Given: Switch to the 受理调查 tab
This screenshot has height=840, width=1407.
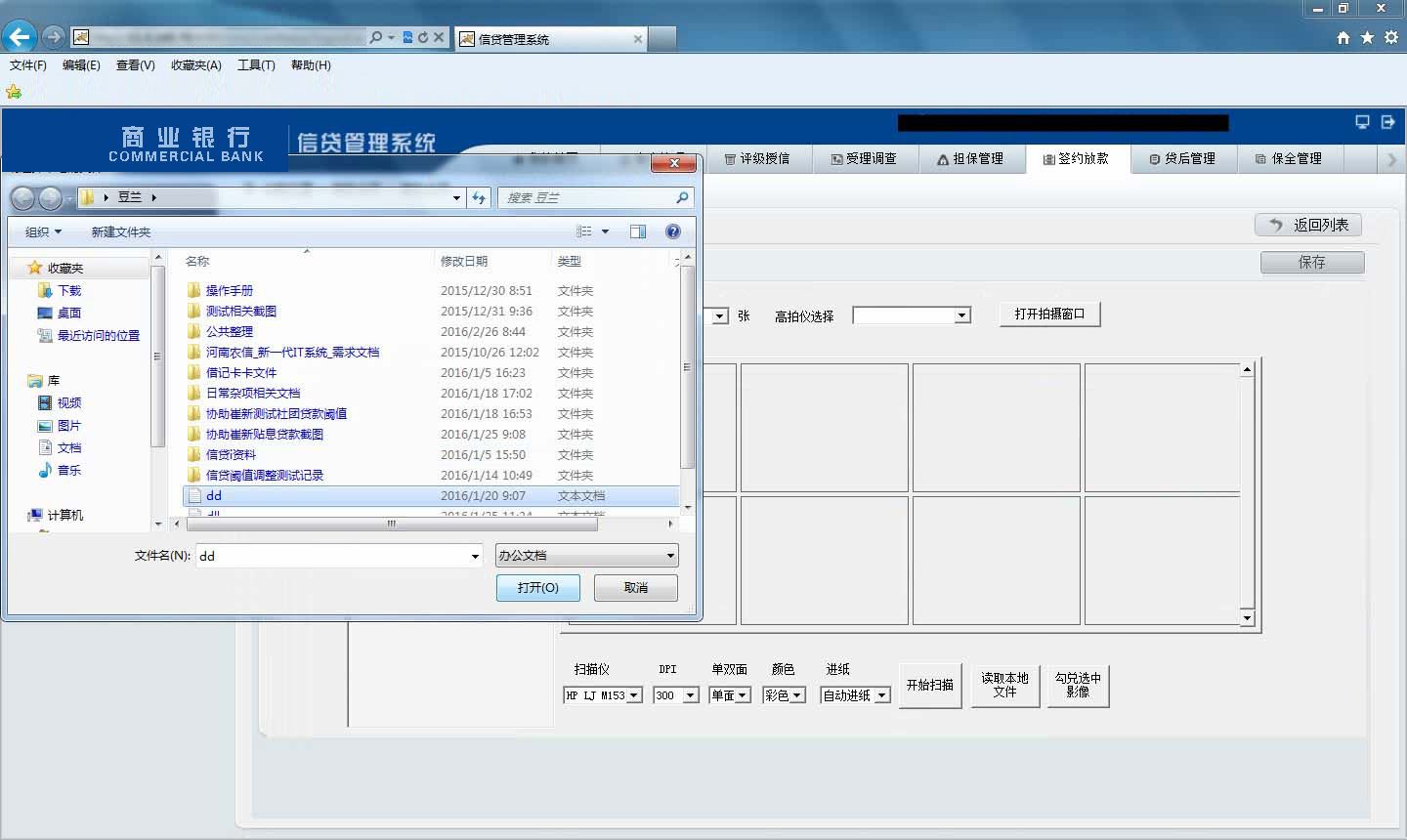Looking at the screenshot, I should (865, 159).
